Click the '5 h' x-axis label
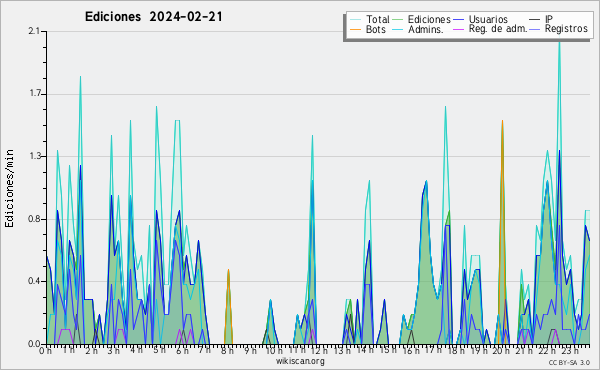The height and width of the screenshot is (370, 600). coord(159,350)
